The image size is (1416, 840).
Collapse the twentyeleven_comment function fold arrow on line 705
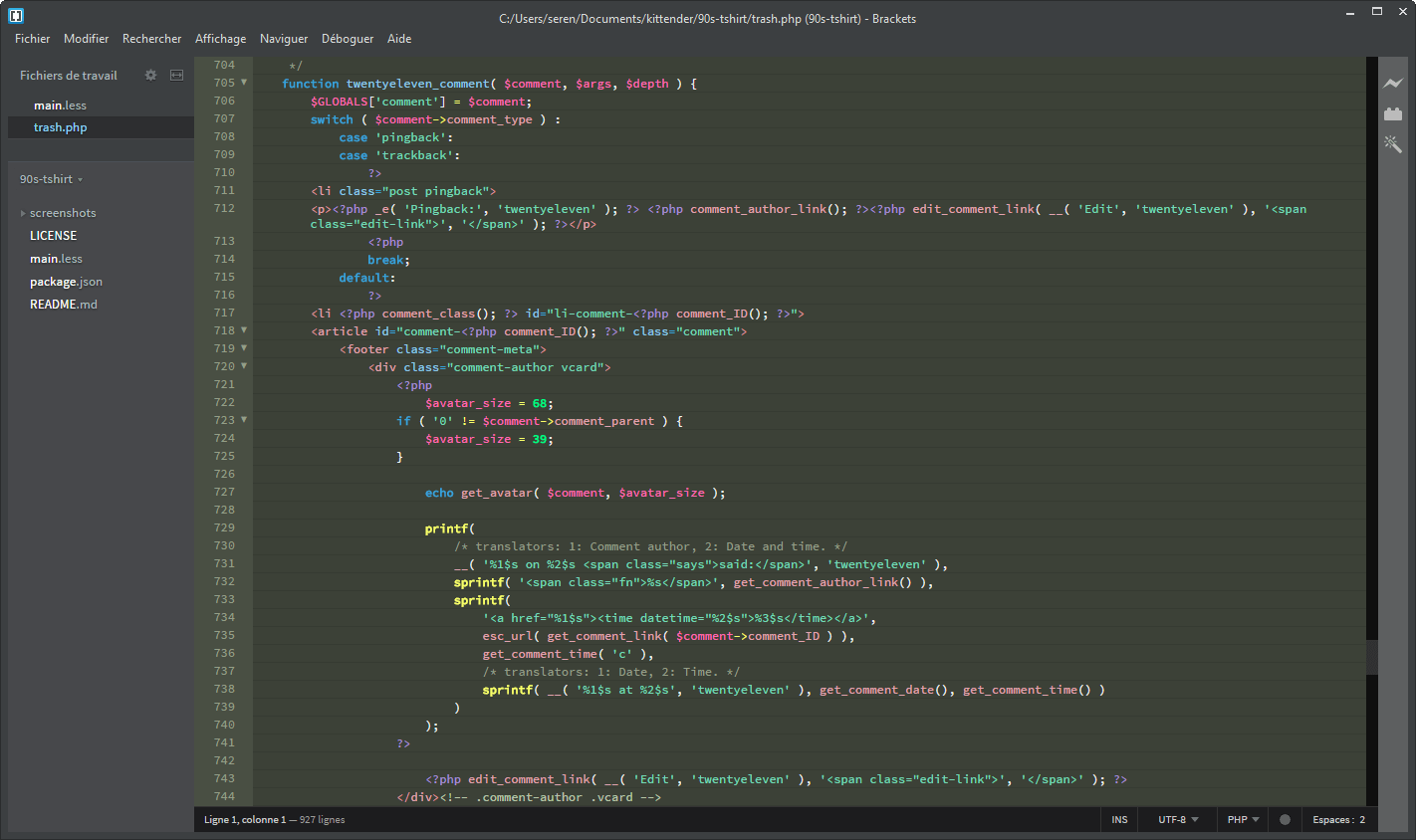point(245,83)
